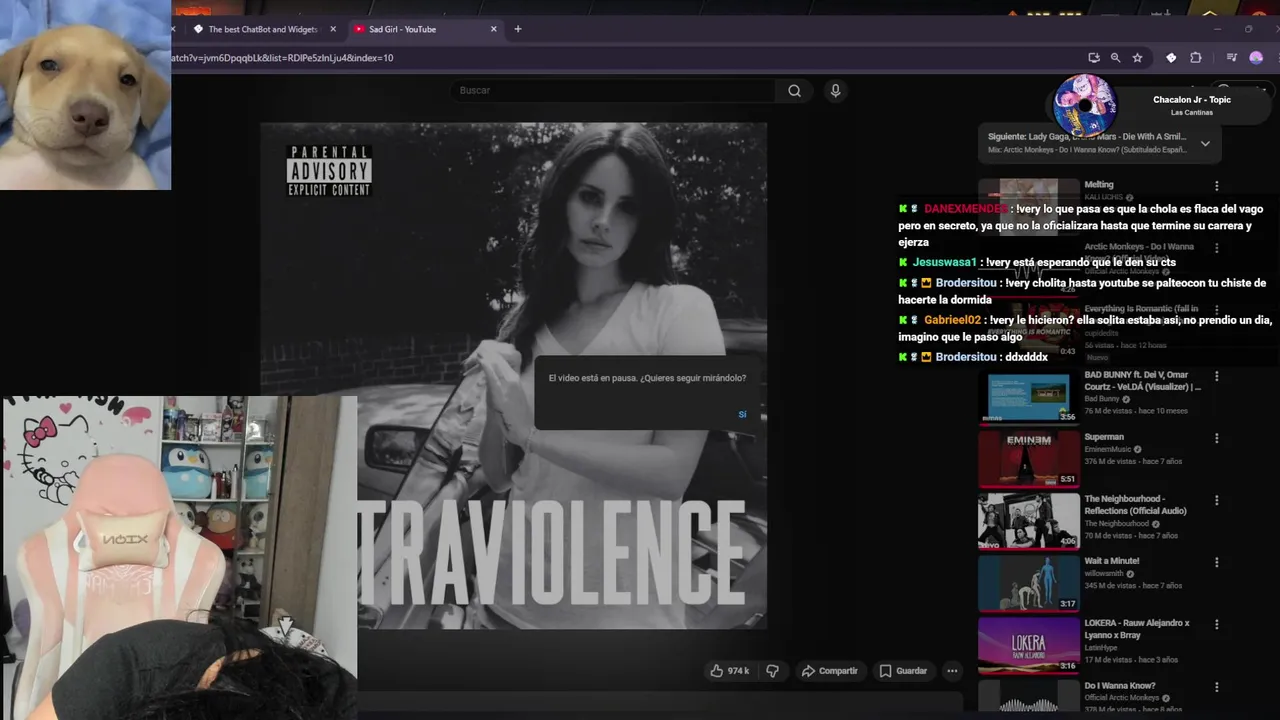This screenshot has height=720, width=1280.
Task: Open options menu for LOKERA video
Action: coord(1216,624)
